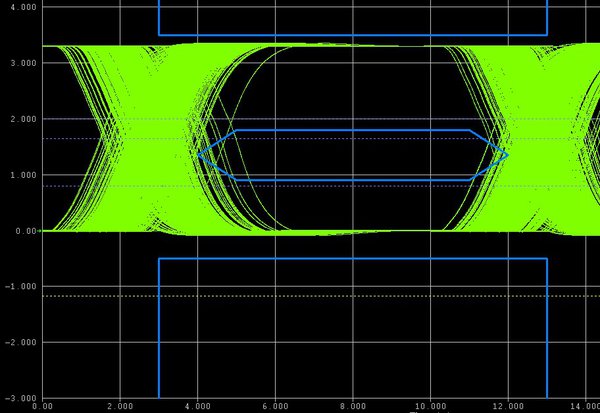
Task: Select the blue hexagonal eye mask in the center
Action: (x=353, y=155)
